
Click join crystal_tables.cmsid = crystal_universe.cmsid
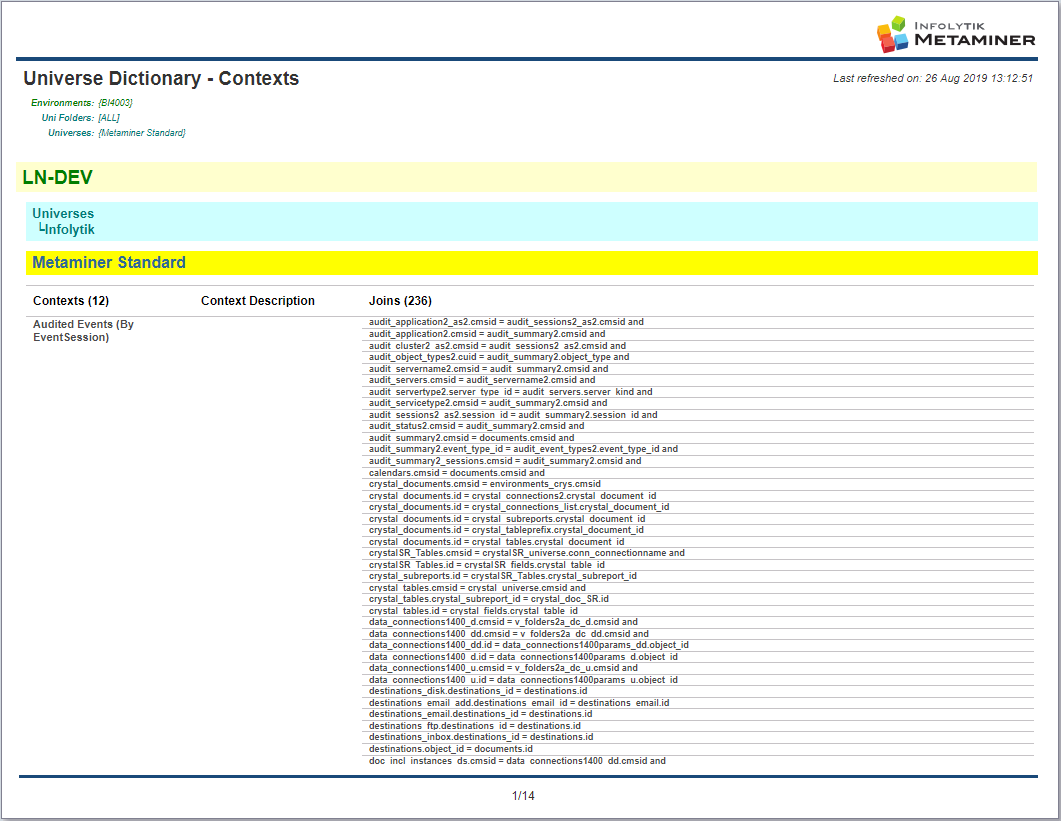(x=477, y=588)
